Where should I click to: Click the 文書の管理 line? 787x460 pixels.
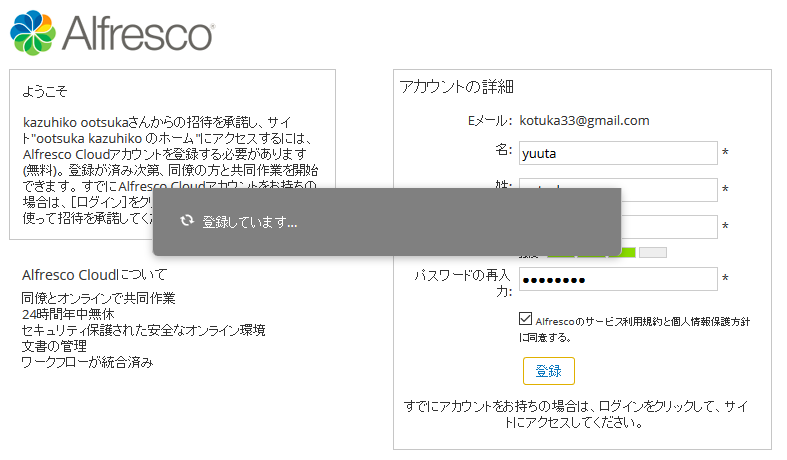54,347
